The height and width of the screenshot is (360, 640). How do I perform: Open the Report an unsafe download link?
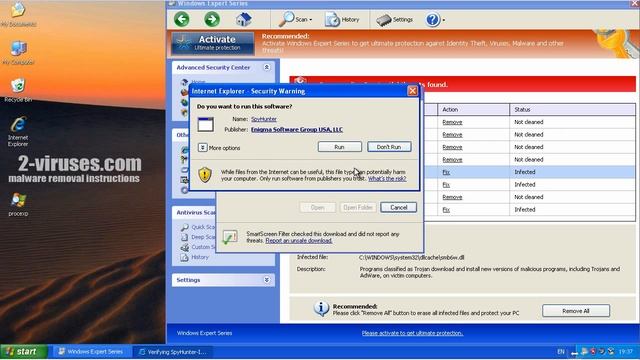pos(298,241)
